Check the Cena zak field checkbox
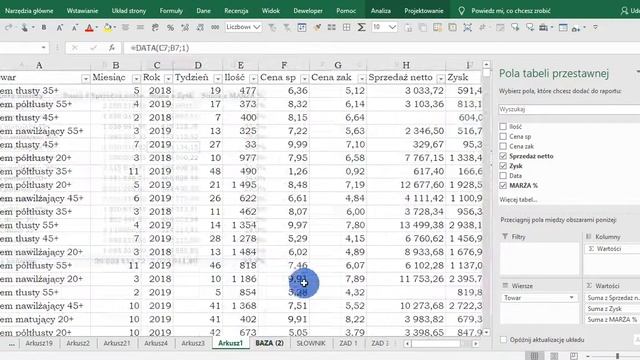640x360 pixels. coord(503,146)
